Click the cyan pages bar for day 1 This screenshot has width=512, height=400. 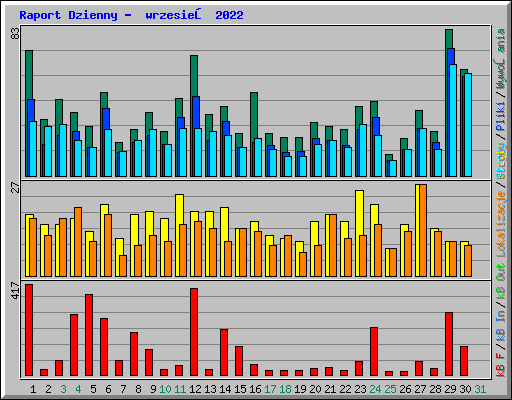(x=33, y=149)
